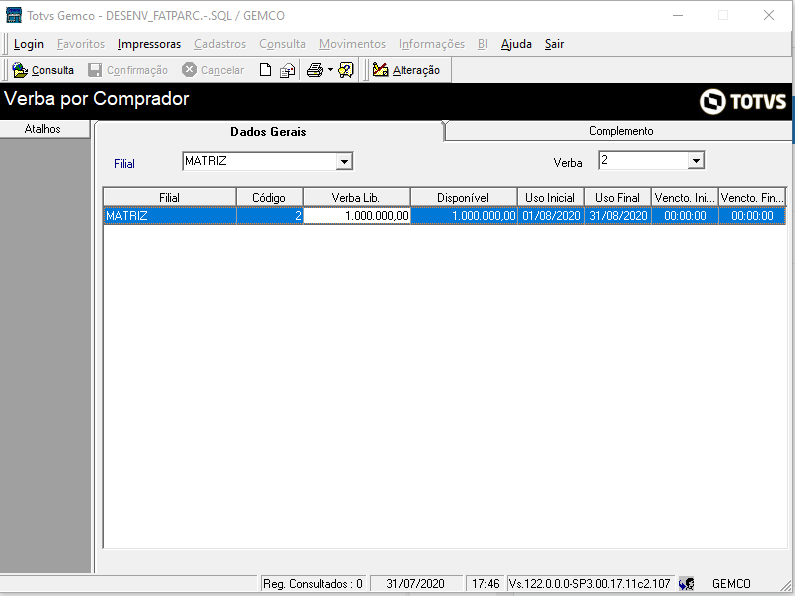Click the Código column header

269,197
